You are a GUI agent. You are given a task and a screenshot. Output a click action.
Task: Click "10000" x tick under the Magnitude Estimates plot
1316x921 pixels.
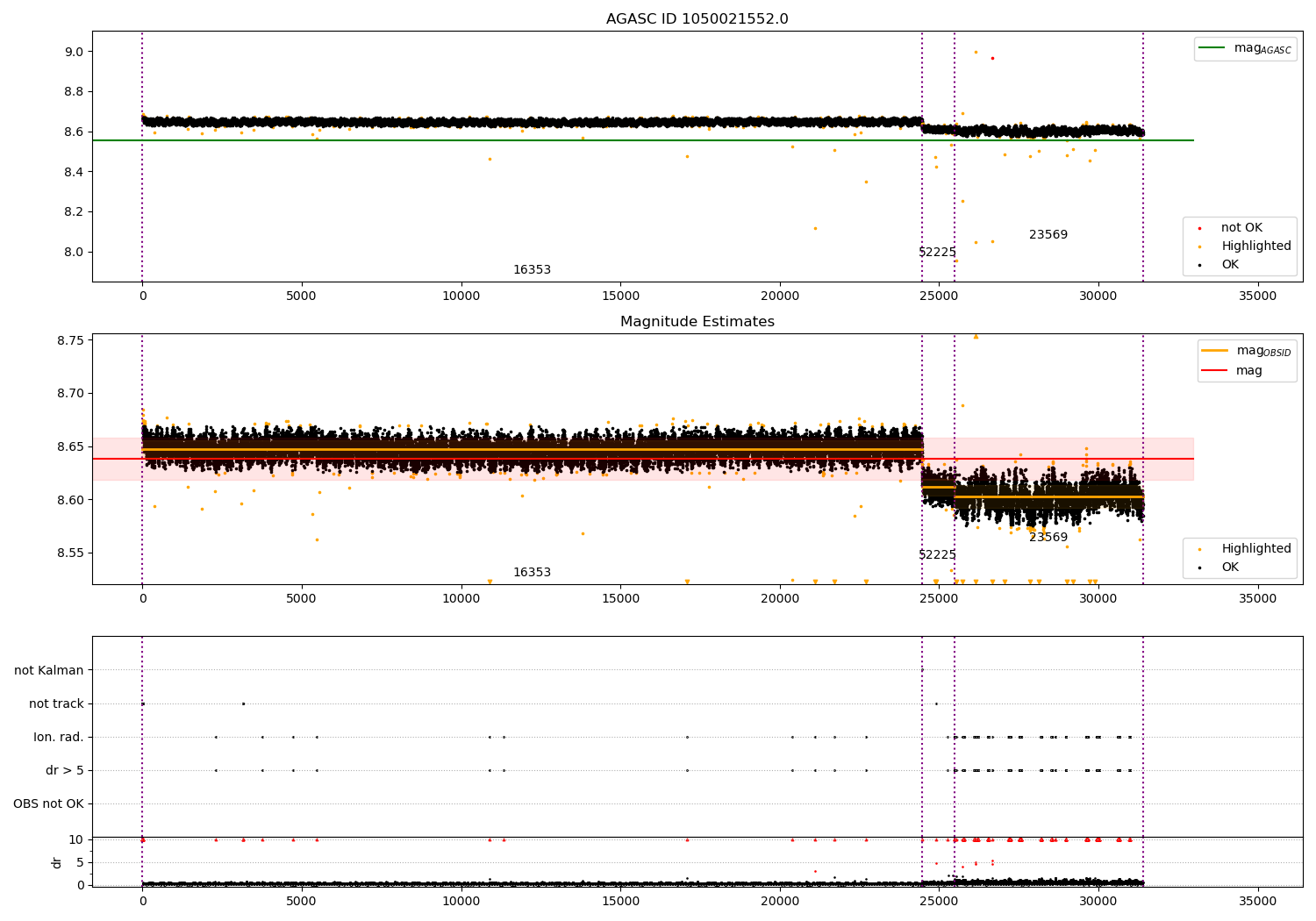461,599
